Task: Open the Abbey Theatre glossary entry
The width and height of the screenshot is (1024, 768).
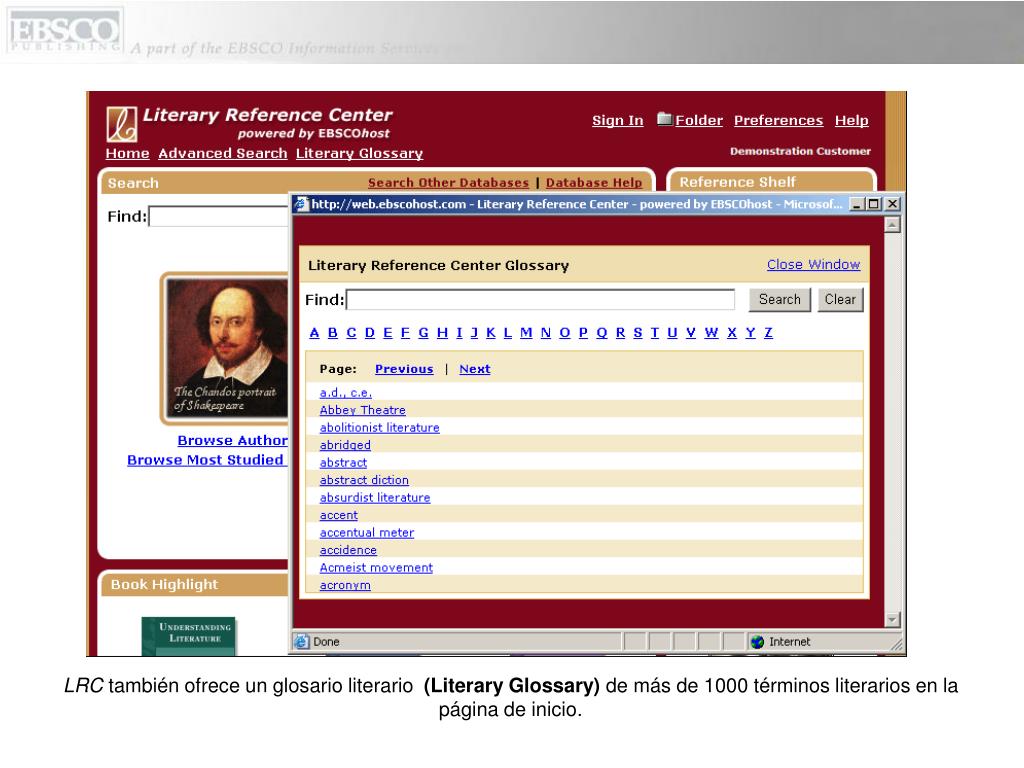Action: point(362,410)
